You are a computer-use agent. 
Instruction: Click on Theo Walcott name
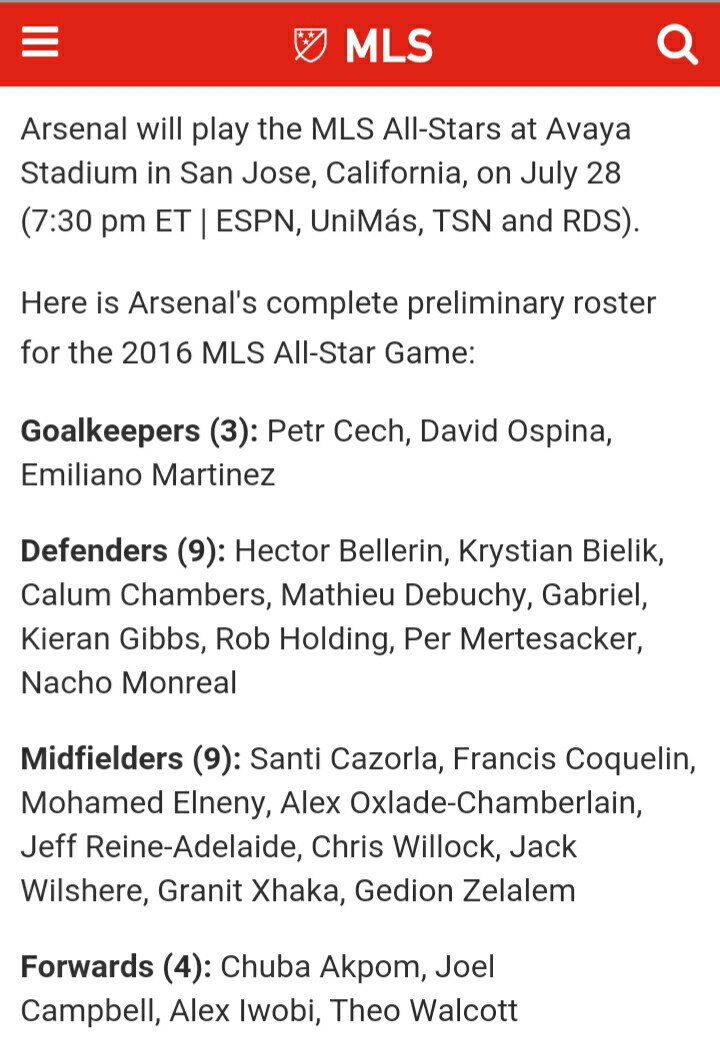tap(424, 1011)
